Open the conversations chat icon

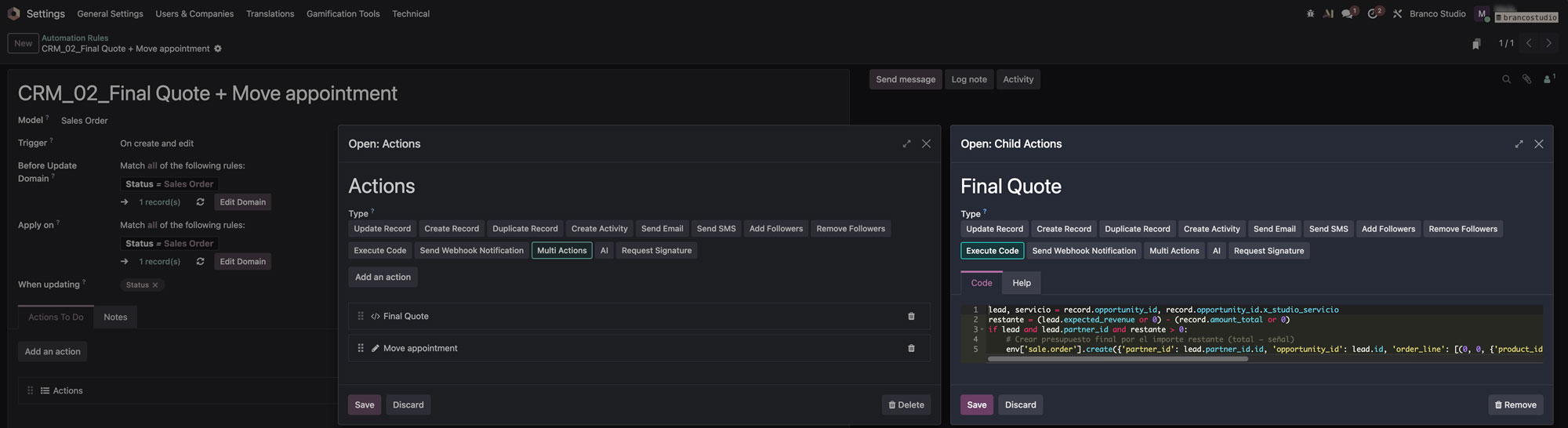click(1347, 14)
